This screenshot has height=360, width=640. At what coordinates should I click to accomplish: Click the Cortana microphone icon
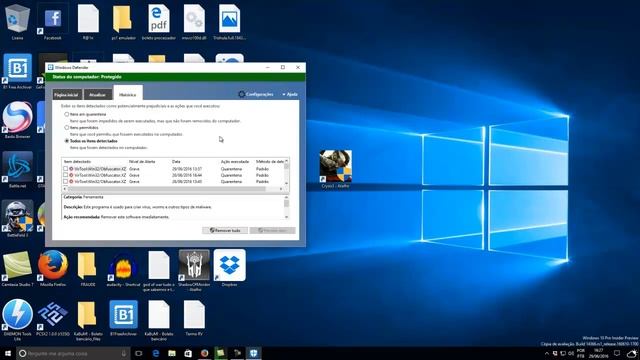pyautogui.click(x=124, y=353)
